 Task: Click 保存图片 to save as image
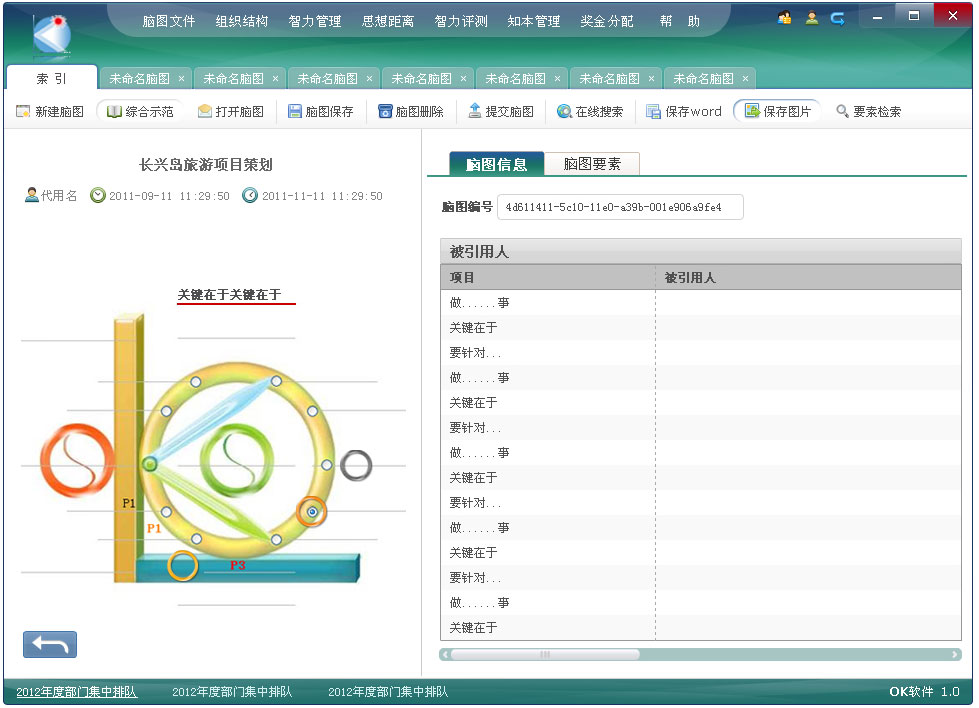pos(777,111)
